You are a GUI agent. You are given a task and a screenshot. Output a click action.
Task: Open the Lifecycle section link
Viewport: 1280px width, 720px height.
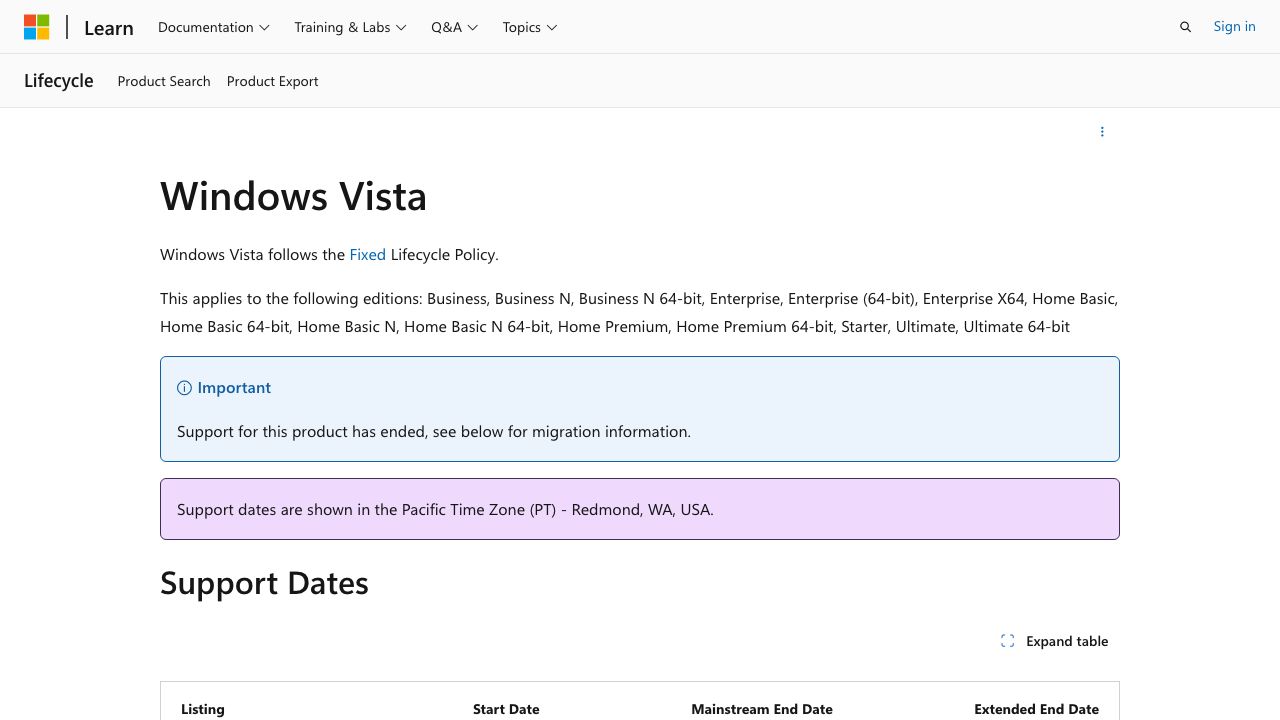59,81
